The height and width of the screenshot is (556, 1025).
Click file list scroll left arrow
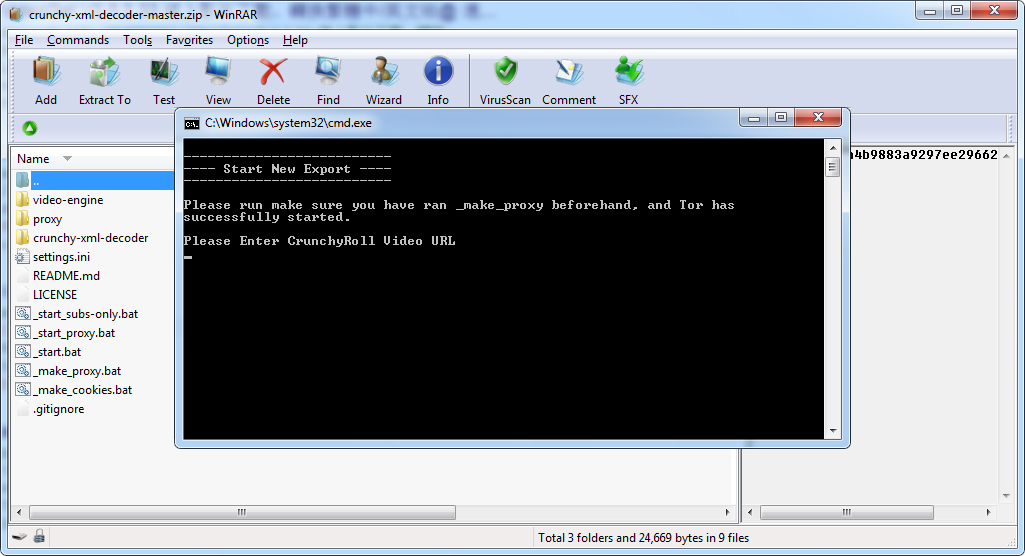tap(19, 512)
